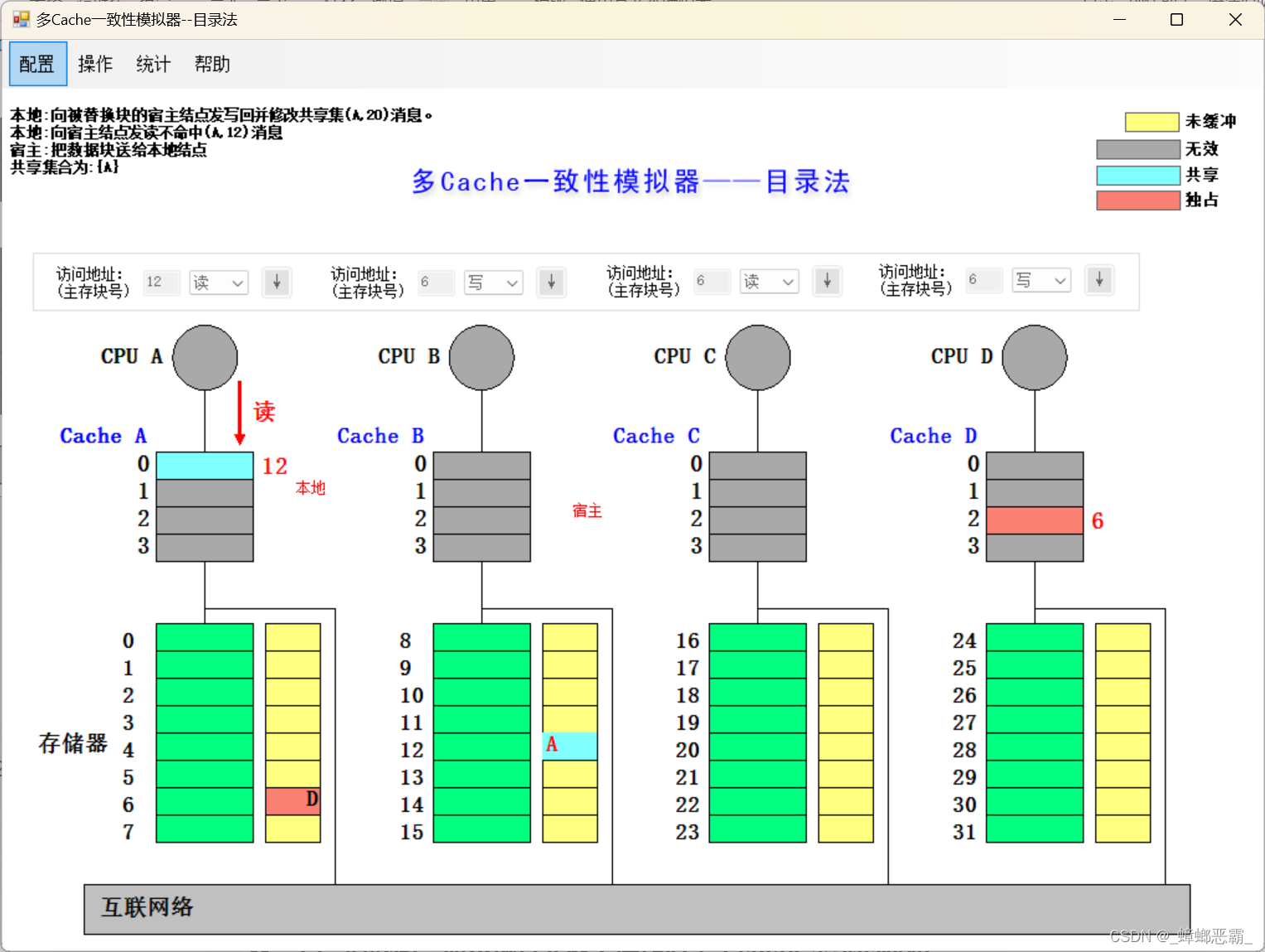This screenshot has height=952, width=1265.
Task: Click the Cache A label
Action: pyautogui.click(x=103, y=436)
